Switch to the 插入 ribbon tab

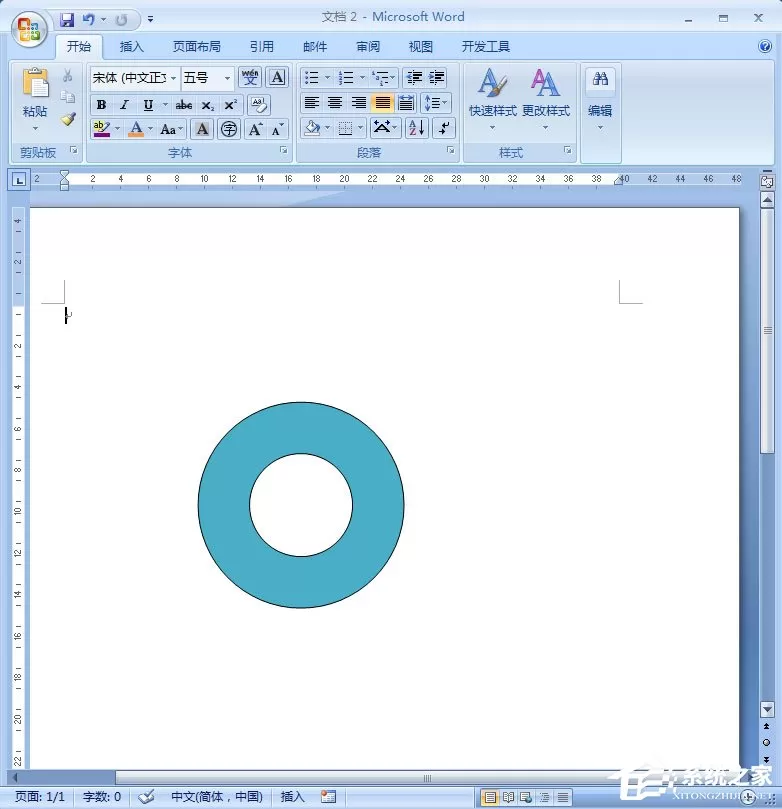click(132, 46)
